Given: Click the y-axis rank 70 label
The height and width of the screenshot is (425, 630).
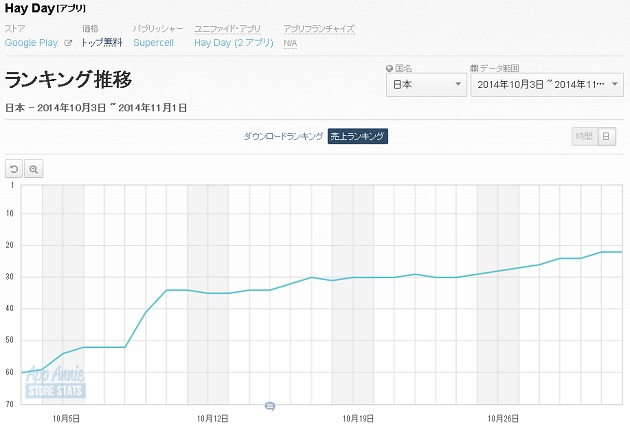Looking at the screenshot, I should pos(10,404).
